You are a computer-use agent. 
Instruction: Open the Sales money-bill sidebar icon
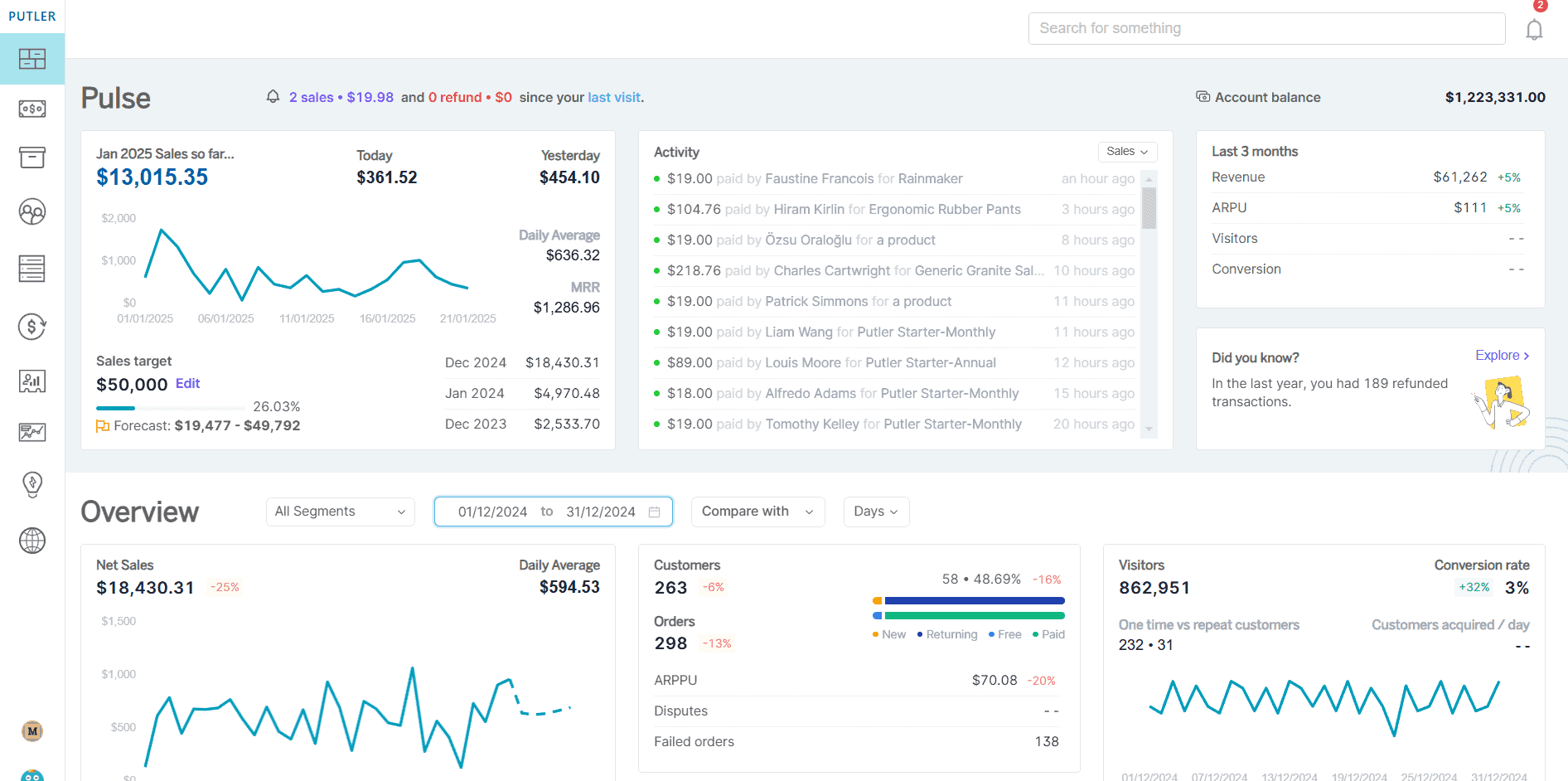click(32, 109)
